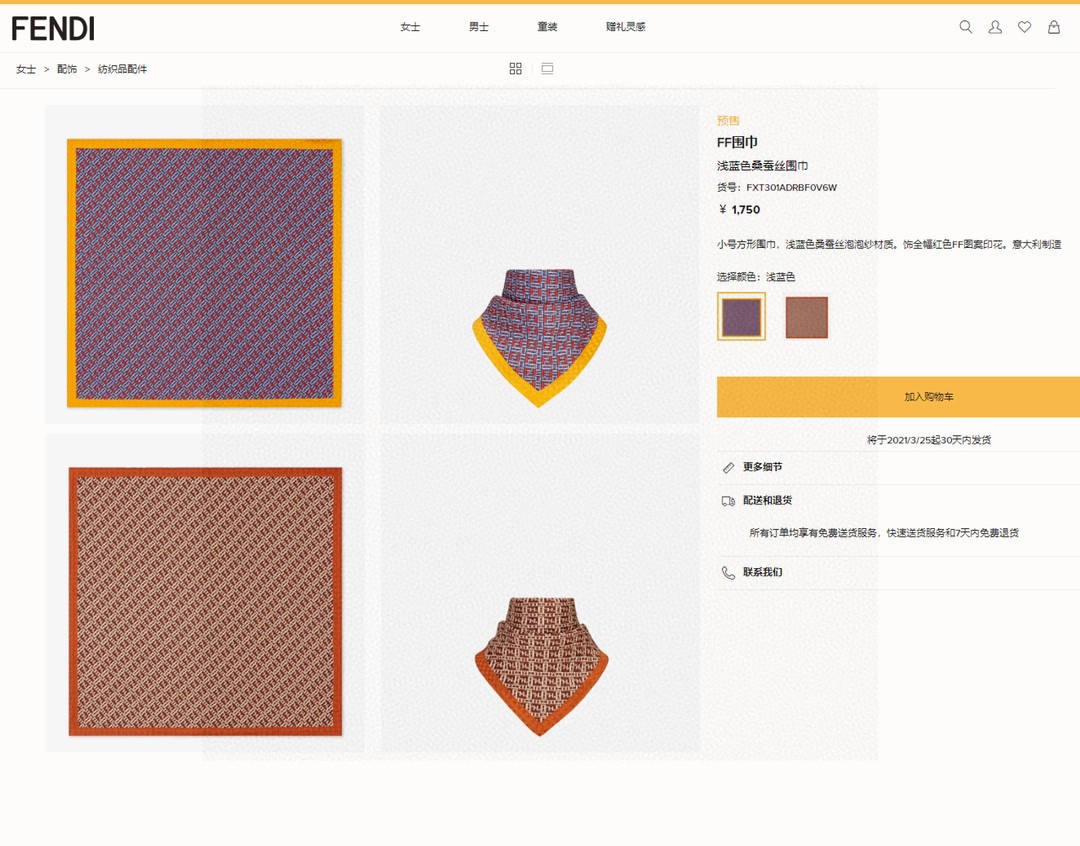Open the user account icon

[x=995, y=27]
